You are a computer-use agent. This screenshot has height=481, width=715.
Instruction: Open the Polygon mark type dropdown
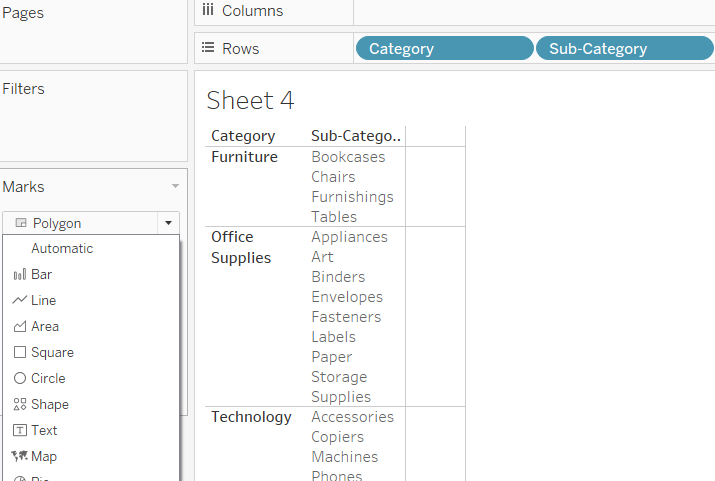click(x=168, y=223)
